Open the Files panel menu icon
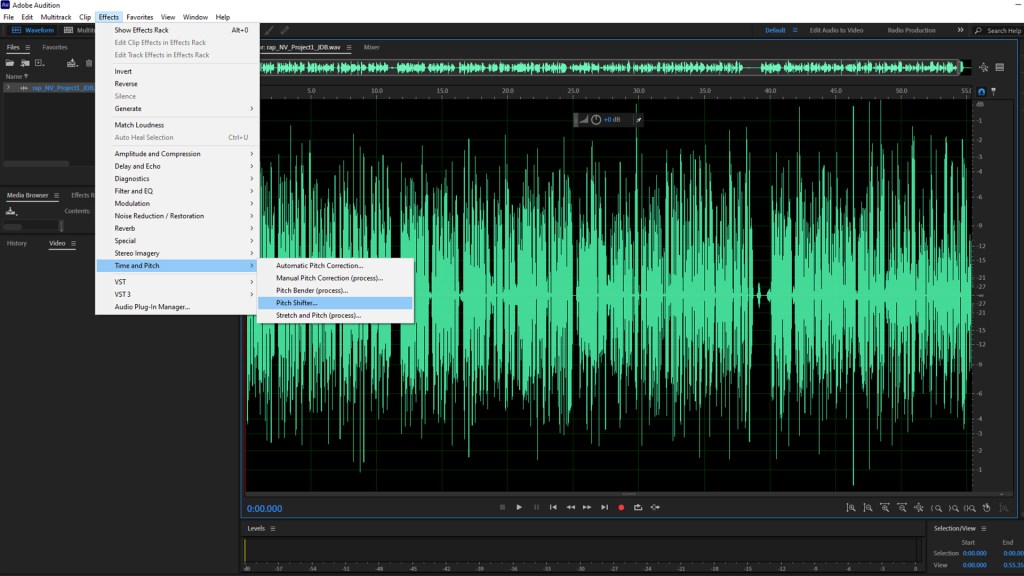The width and height of the screenshot is (1024, 576). tap(27, 48)
